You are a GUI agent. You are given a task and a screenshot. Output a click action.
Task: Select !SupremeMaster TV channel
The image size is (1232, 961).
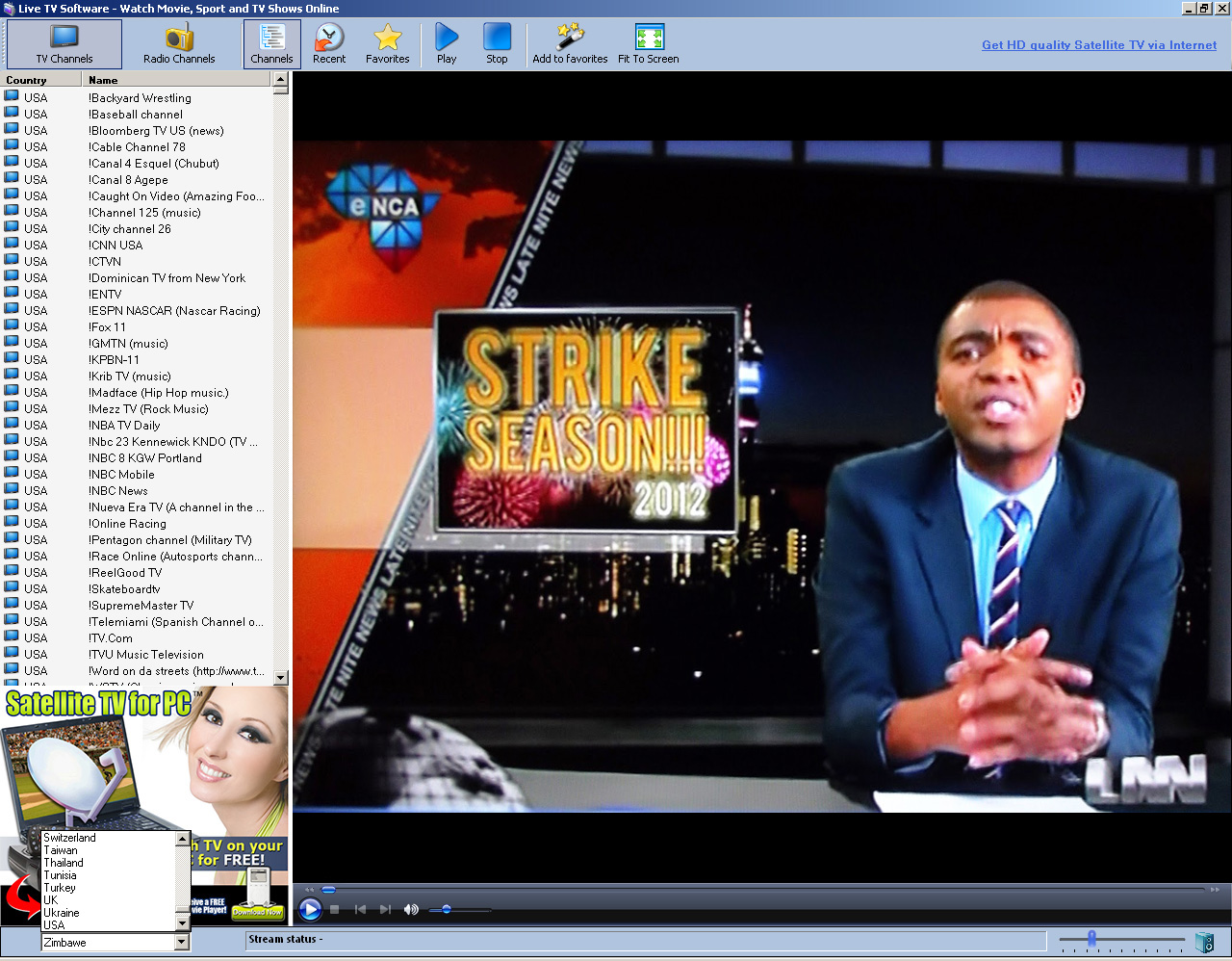(137, 605)
